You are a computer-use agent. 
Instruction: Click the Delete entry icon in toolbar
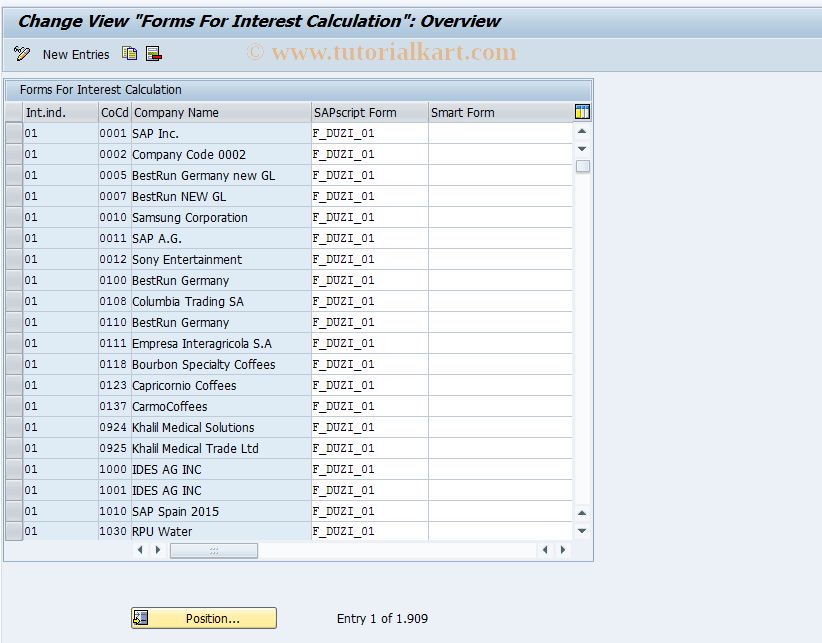point(154,53)
